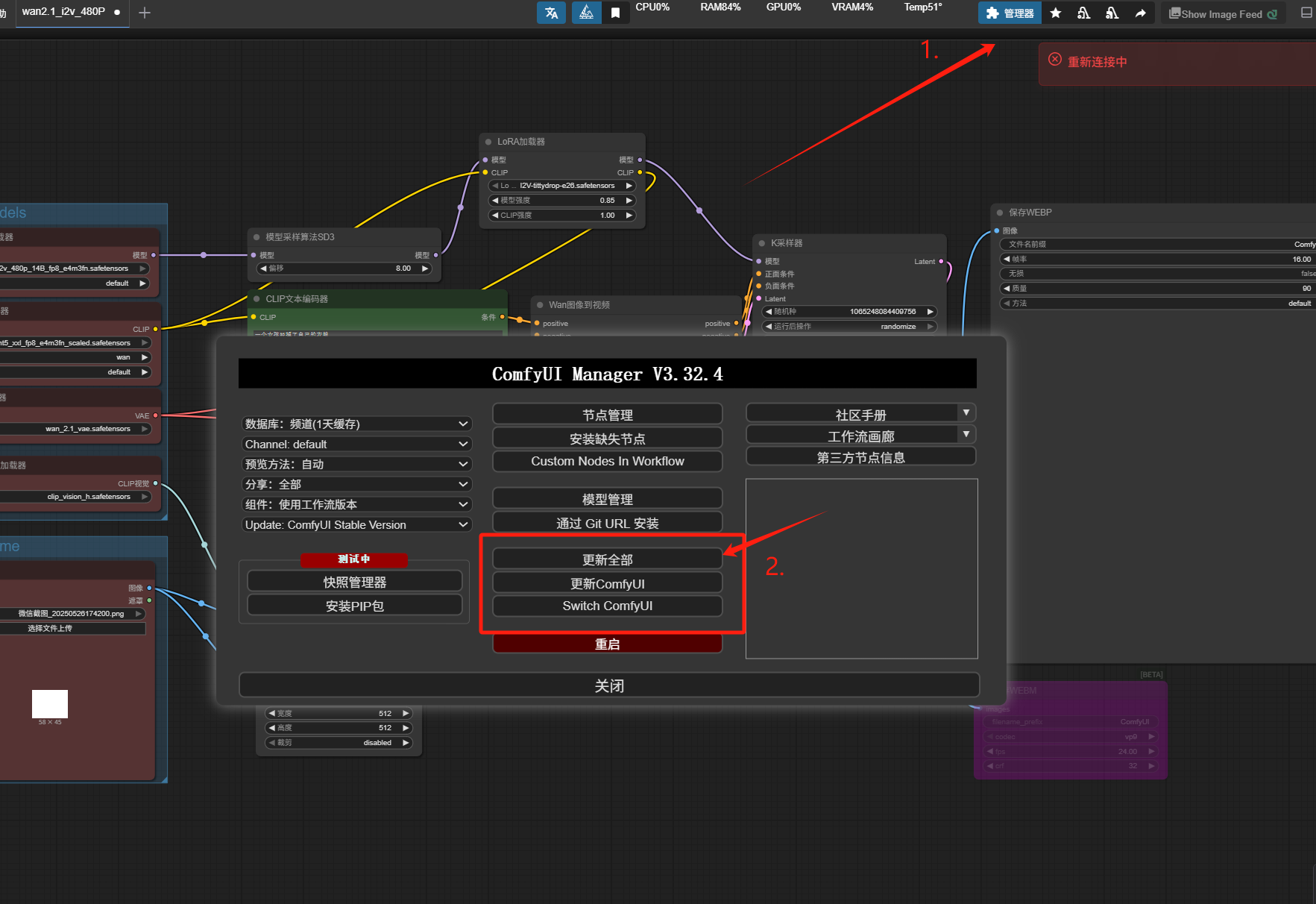Click the translate language icon in top bar
Image resolution: width=1316 pixels, height=904 pixels.
pyautogui.click(x=551, y=13)
